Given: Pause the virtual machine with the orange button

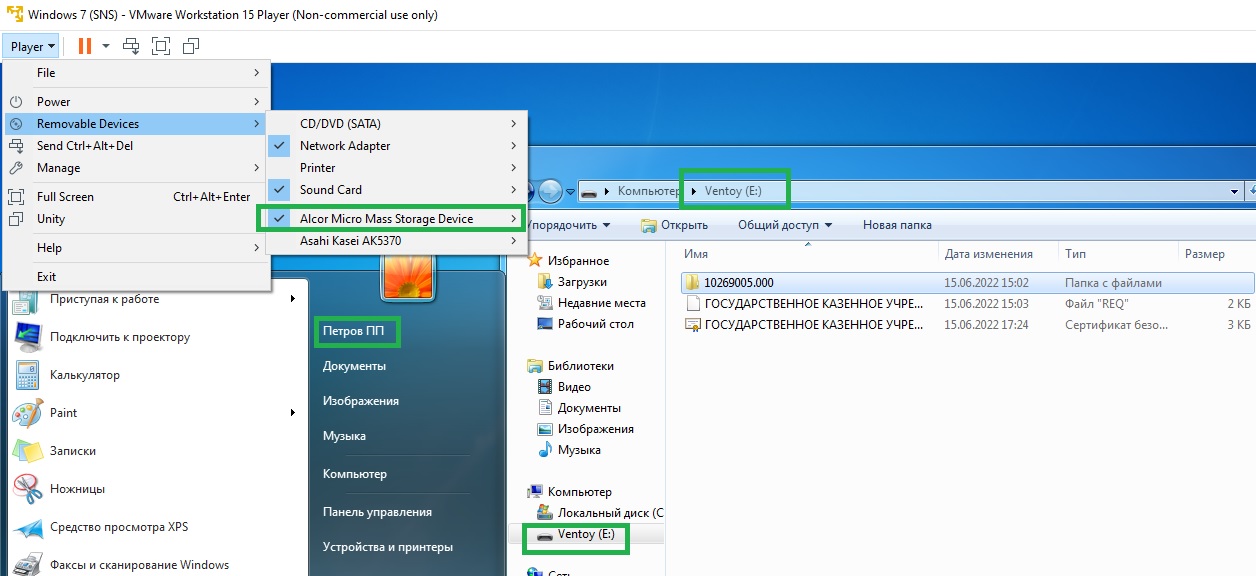Looking at the screenshot, I should [x=84, y=46].
